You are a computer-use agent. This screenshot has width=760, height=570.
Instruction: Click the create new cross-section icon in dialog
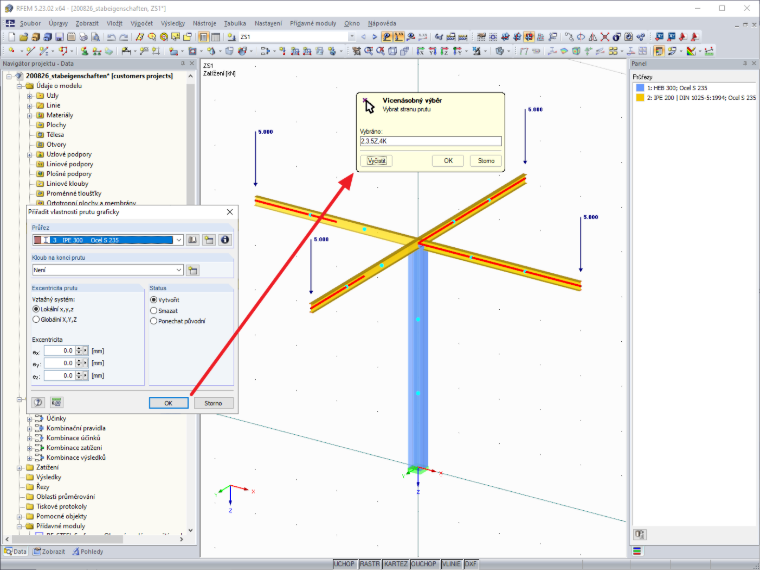(x=209, y=240)
